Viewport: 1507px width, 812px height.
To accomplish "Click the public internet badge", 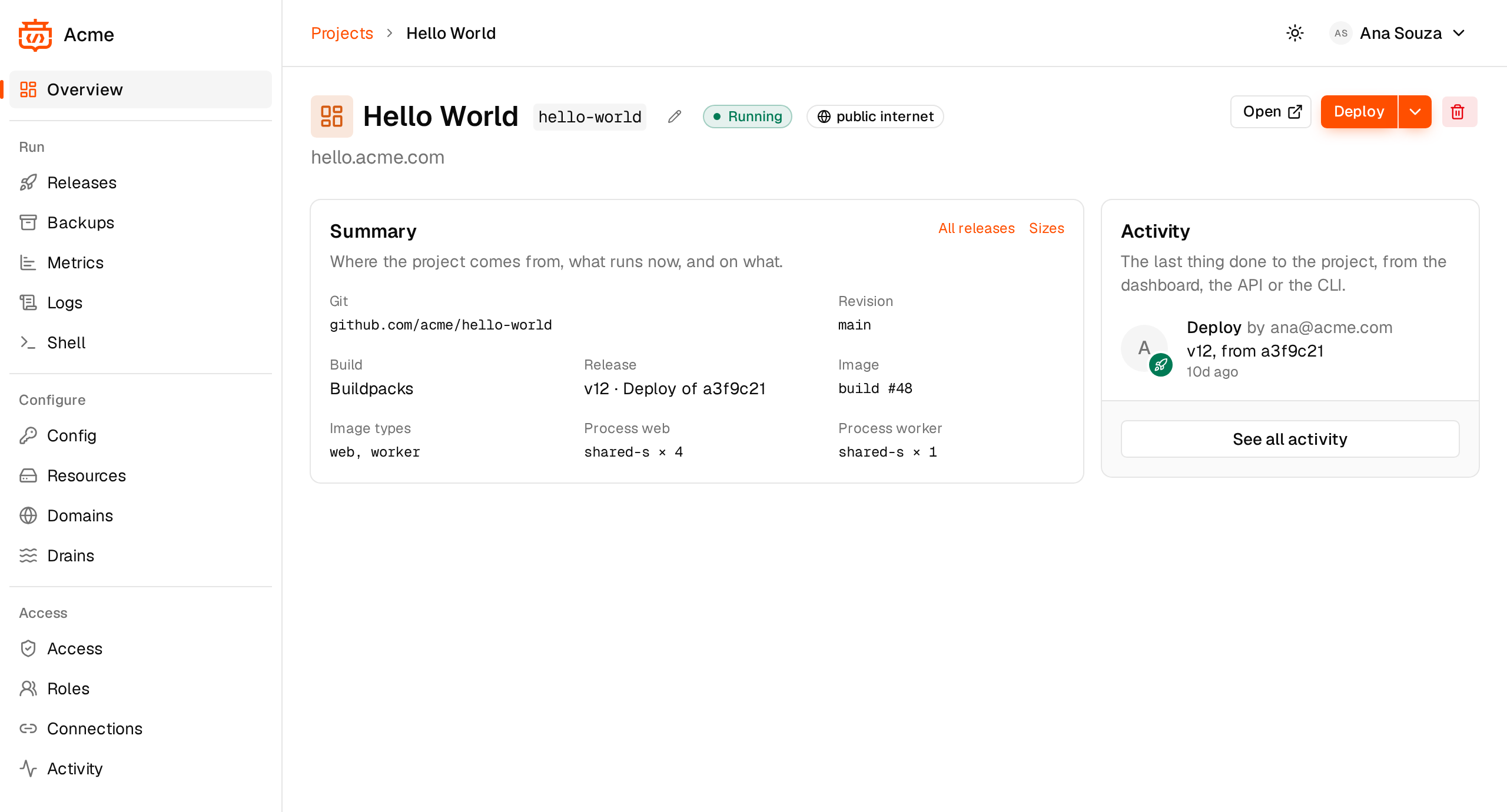I will (875, 117).
